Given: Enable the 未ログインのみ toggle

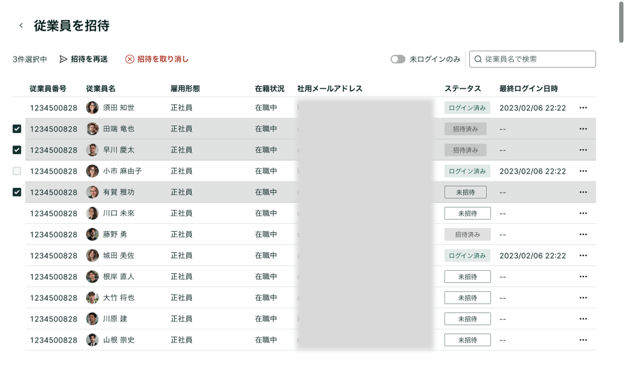Looking at the screenshot, I should tap(397, 59).
